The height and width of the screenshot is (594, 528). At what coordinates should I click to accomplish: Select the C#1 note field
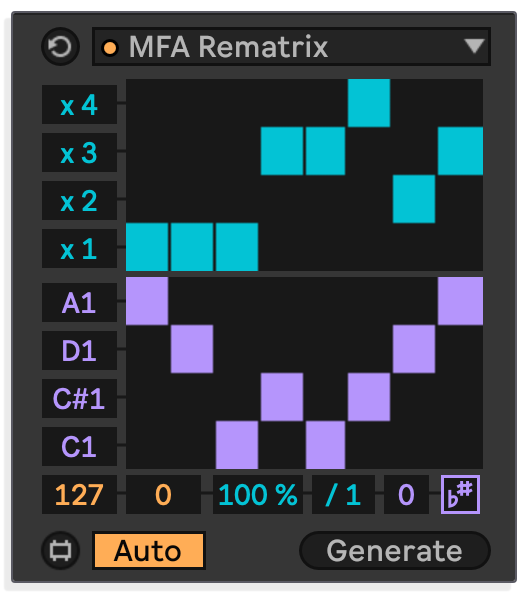[79, 399]
